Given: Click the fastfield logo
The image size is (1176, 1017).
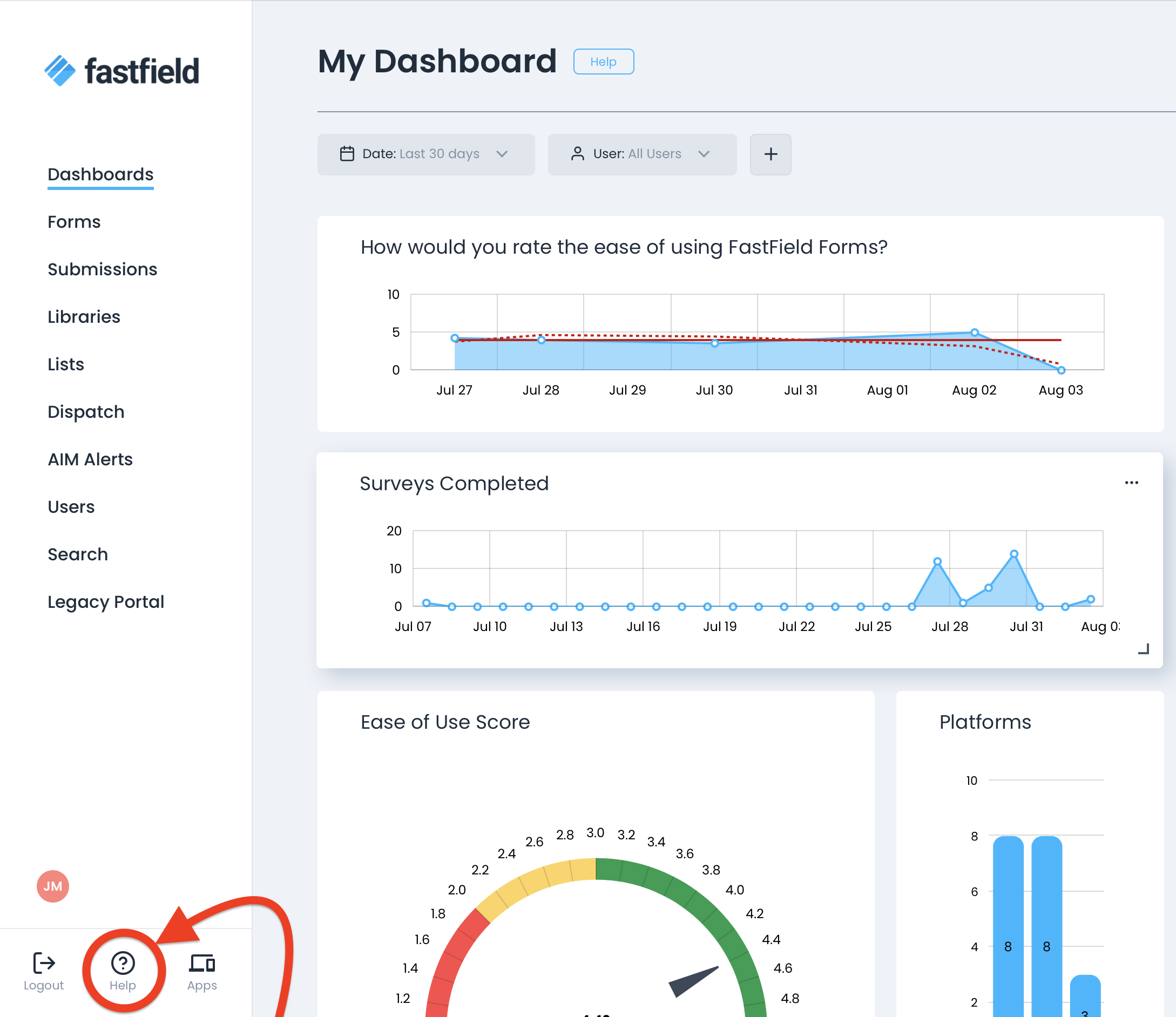Looking at the screenshot, I should click(x=122, y=71).
